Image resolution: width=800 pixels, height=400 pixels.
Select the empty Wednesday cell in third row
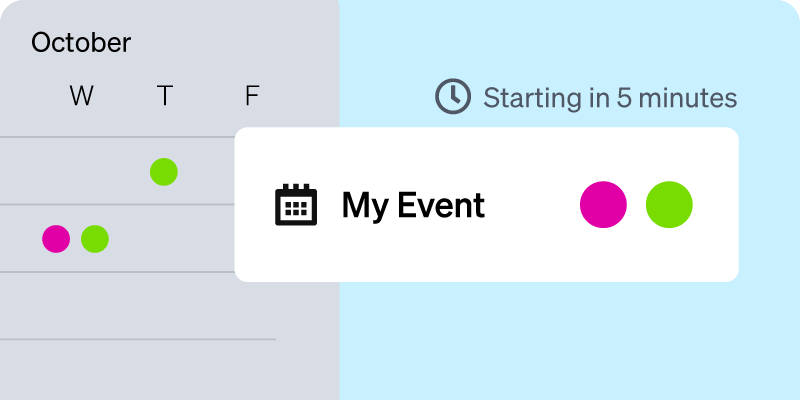(x=82, y=306)
